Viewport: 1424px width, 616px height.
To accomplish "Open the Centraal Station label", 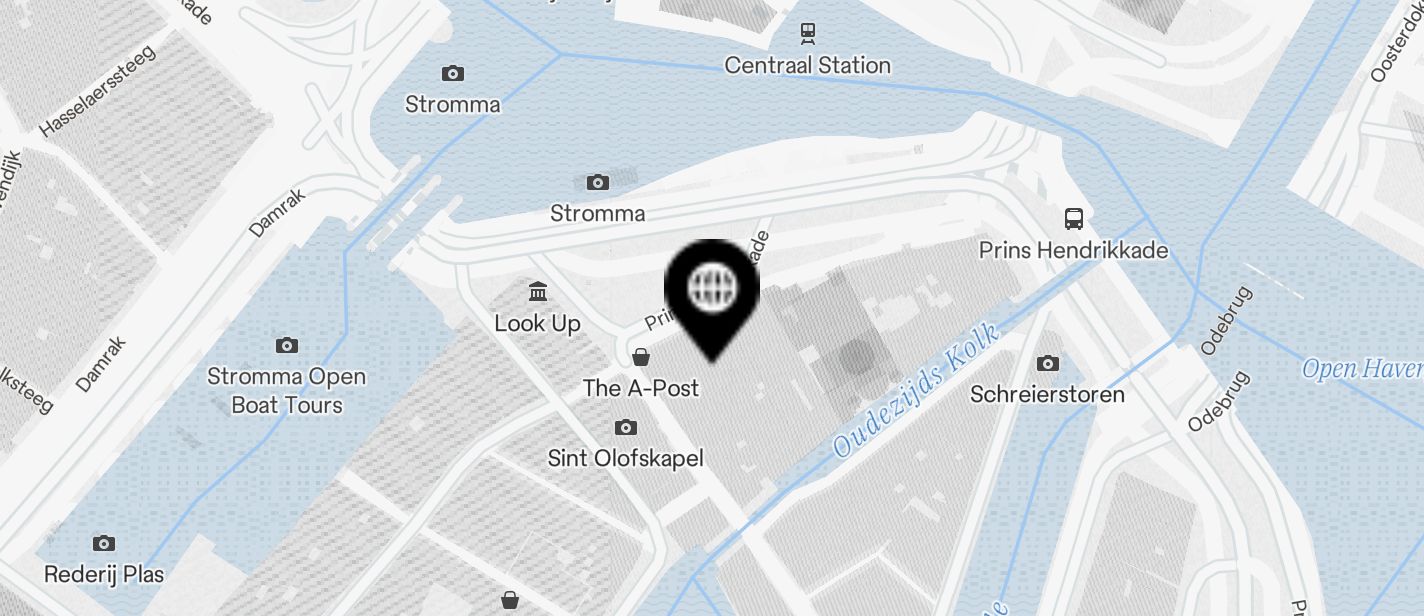I will click(x=807, y=66).
